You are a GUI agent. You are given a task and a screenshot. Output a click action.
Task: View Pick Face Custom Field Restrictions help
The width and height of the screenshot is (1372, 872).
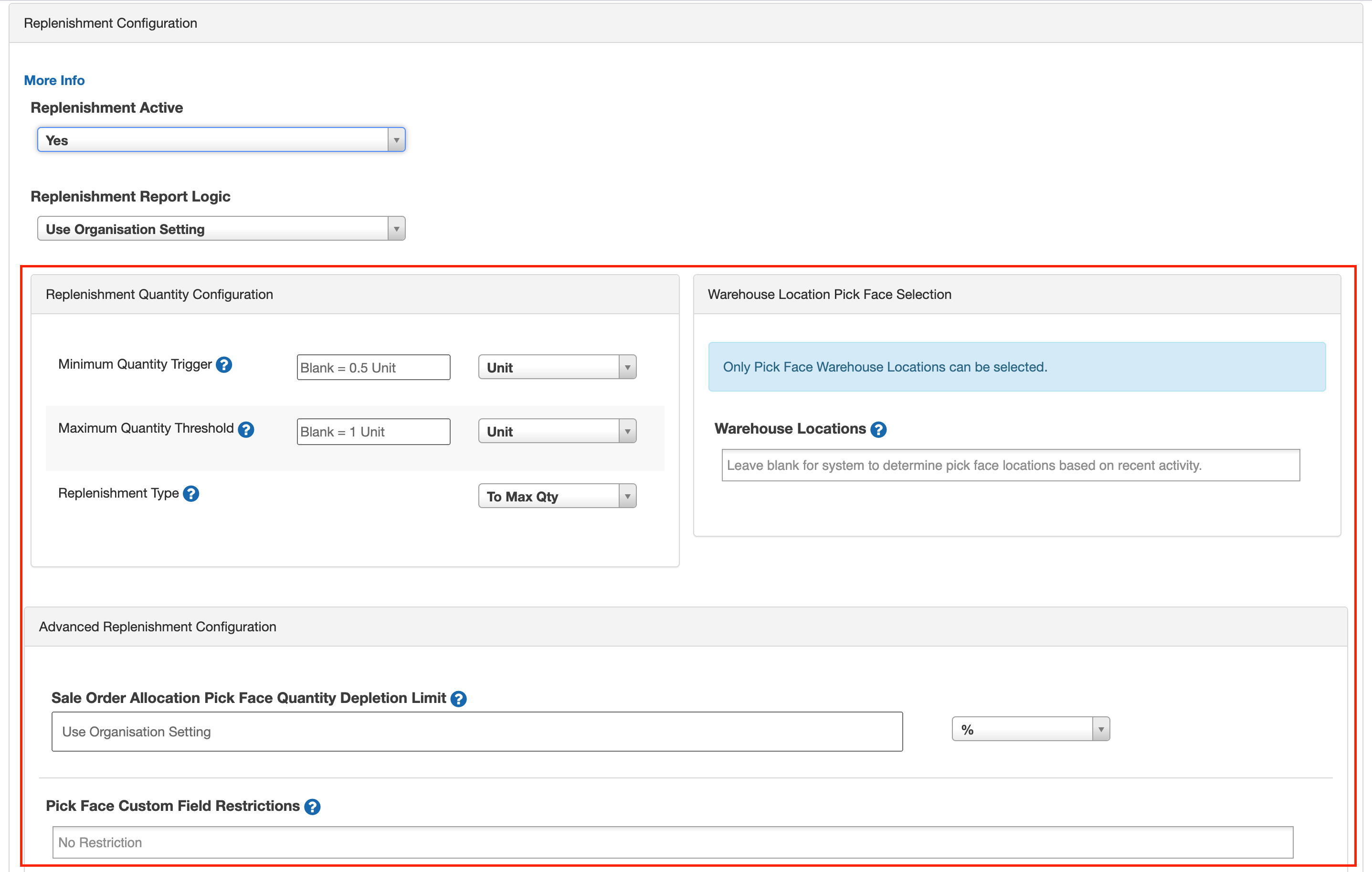pyautogui.click(x=312, y=807)
